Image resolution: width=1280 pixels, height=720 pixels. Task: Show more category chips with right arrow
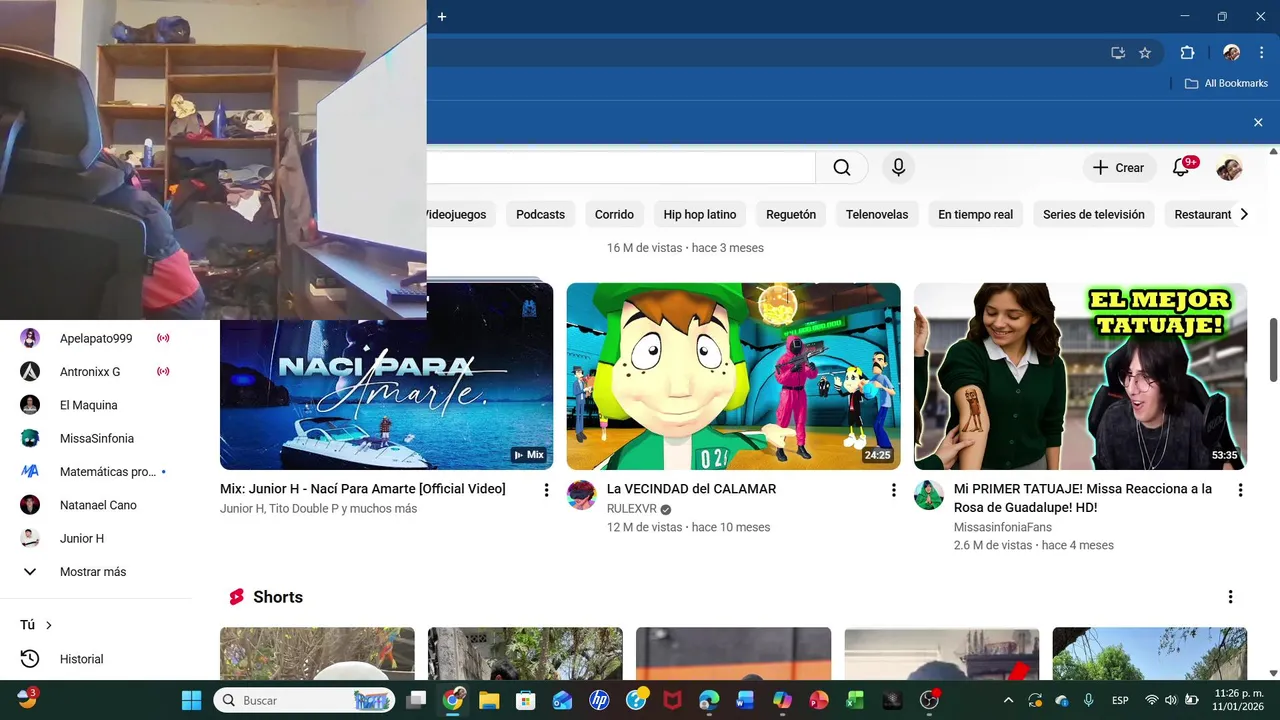point(1244,214)
